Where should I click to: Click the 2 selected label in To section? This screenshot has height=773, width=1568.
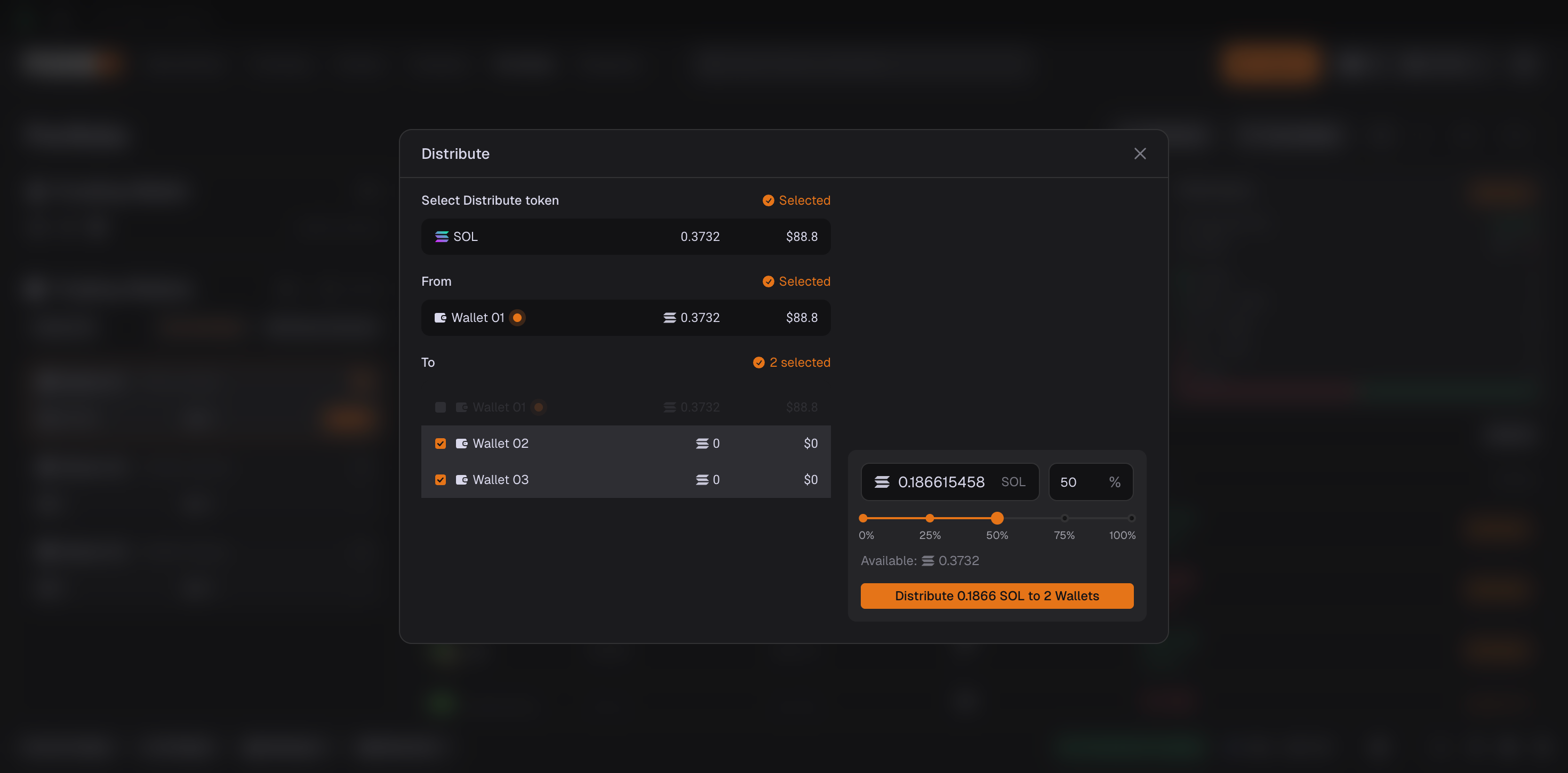[x=799, y=363]
